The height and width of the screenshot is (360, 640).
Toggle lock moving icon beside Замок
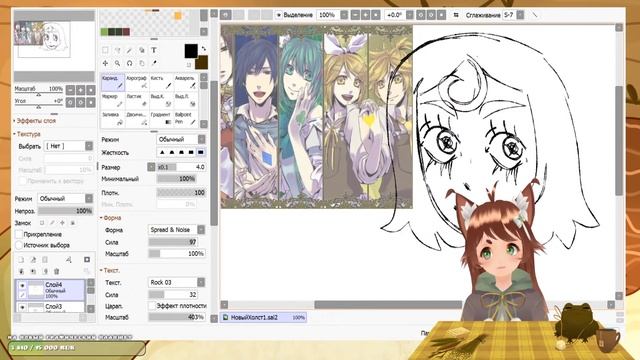(62, 223)
